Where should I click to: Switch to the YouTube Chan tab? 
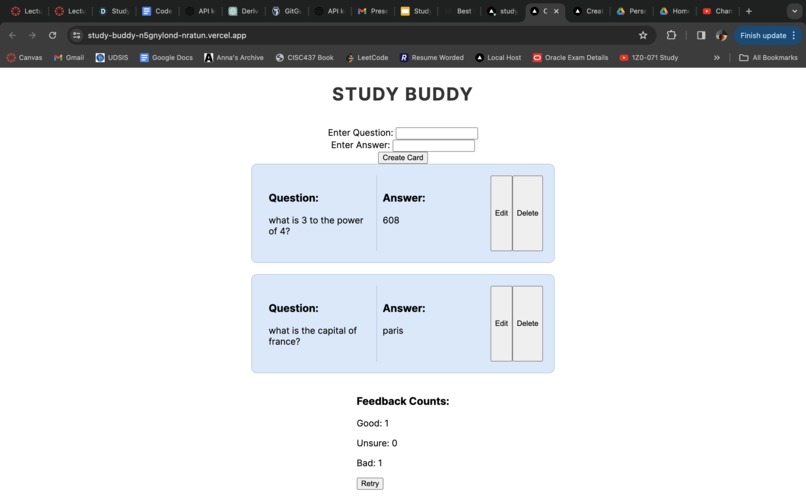[x=718, y=11]
